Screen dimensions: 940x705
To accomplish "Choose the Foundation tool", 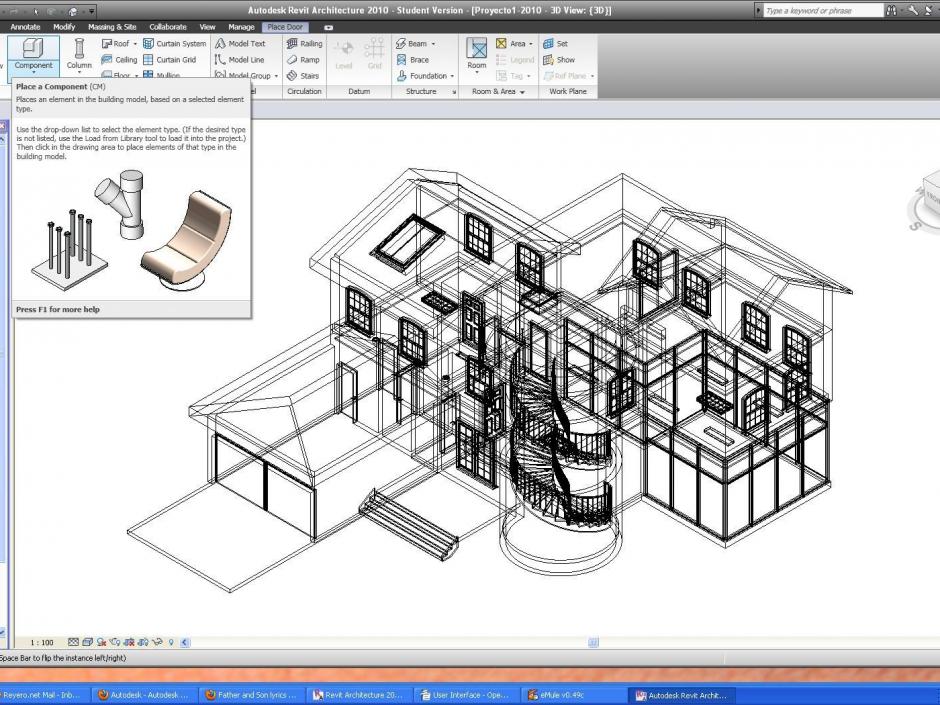I will click(x=421, y=76).
